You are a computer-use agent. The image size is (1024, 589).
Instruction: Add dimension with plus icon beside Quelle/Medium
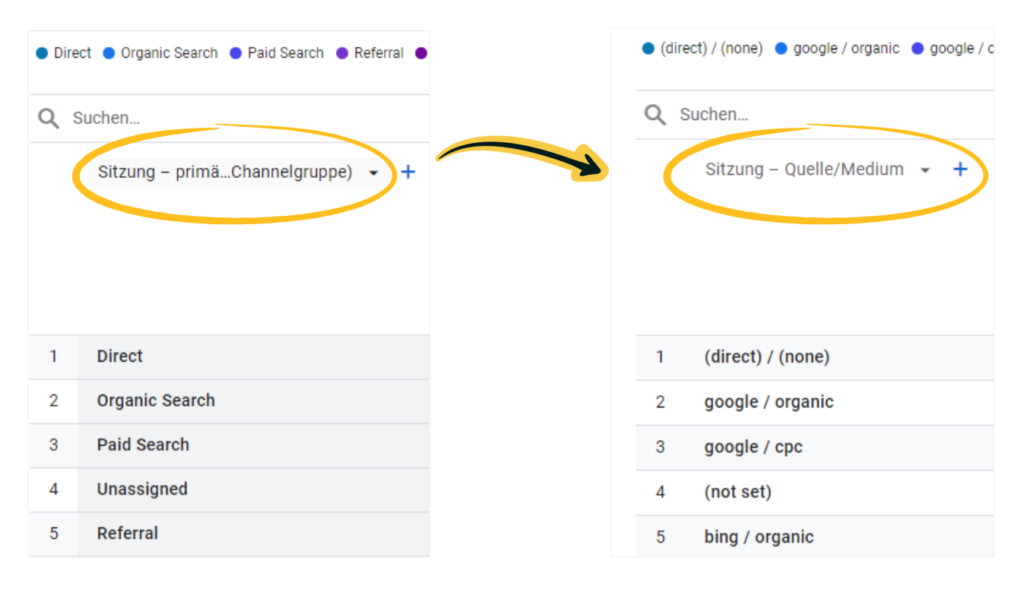coord(960,169)
